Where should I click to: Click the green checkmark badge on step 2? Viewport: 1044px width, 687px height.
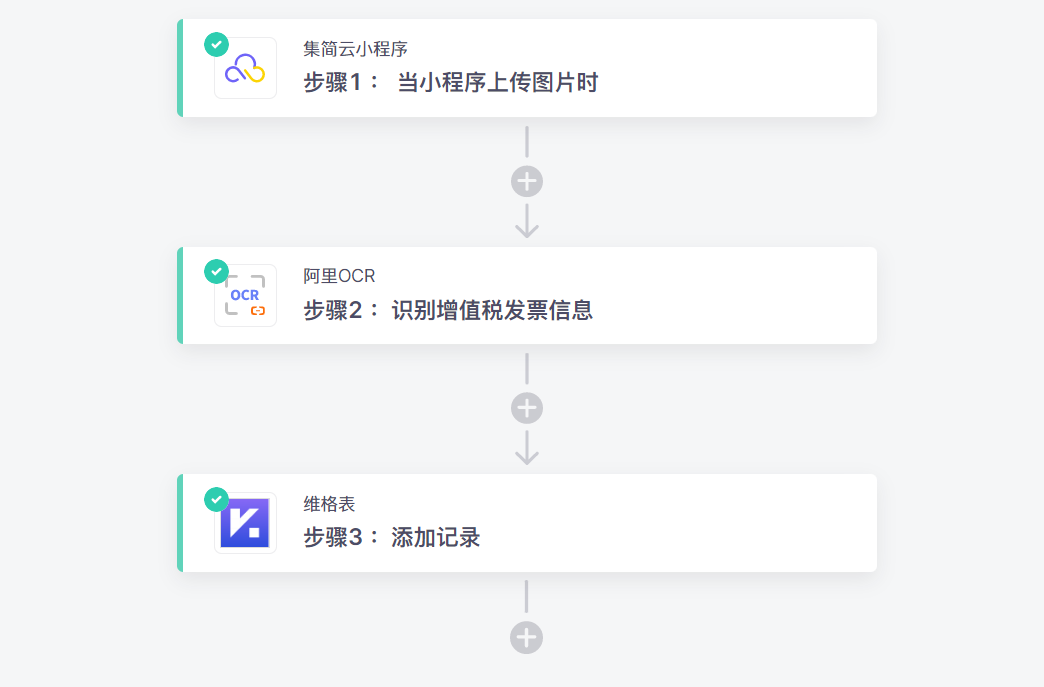tap(216, 272)
